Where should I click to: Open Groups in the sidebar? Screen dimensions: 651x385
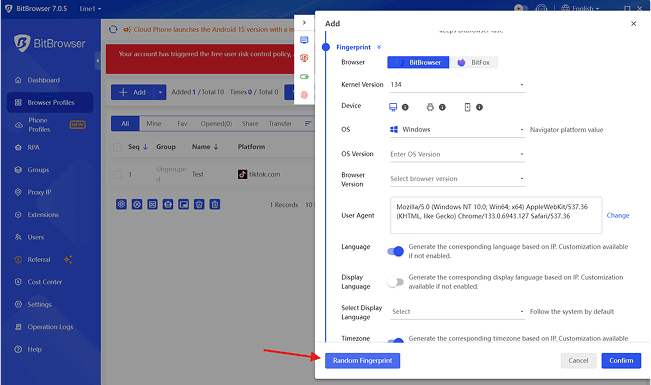coord(38,170)
